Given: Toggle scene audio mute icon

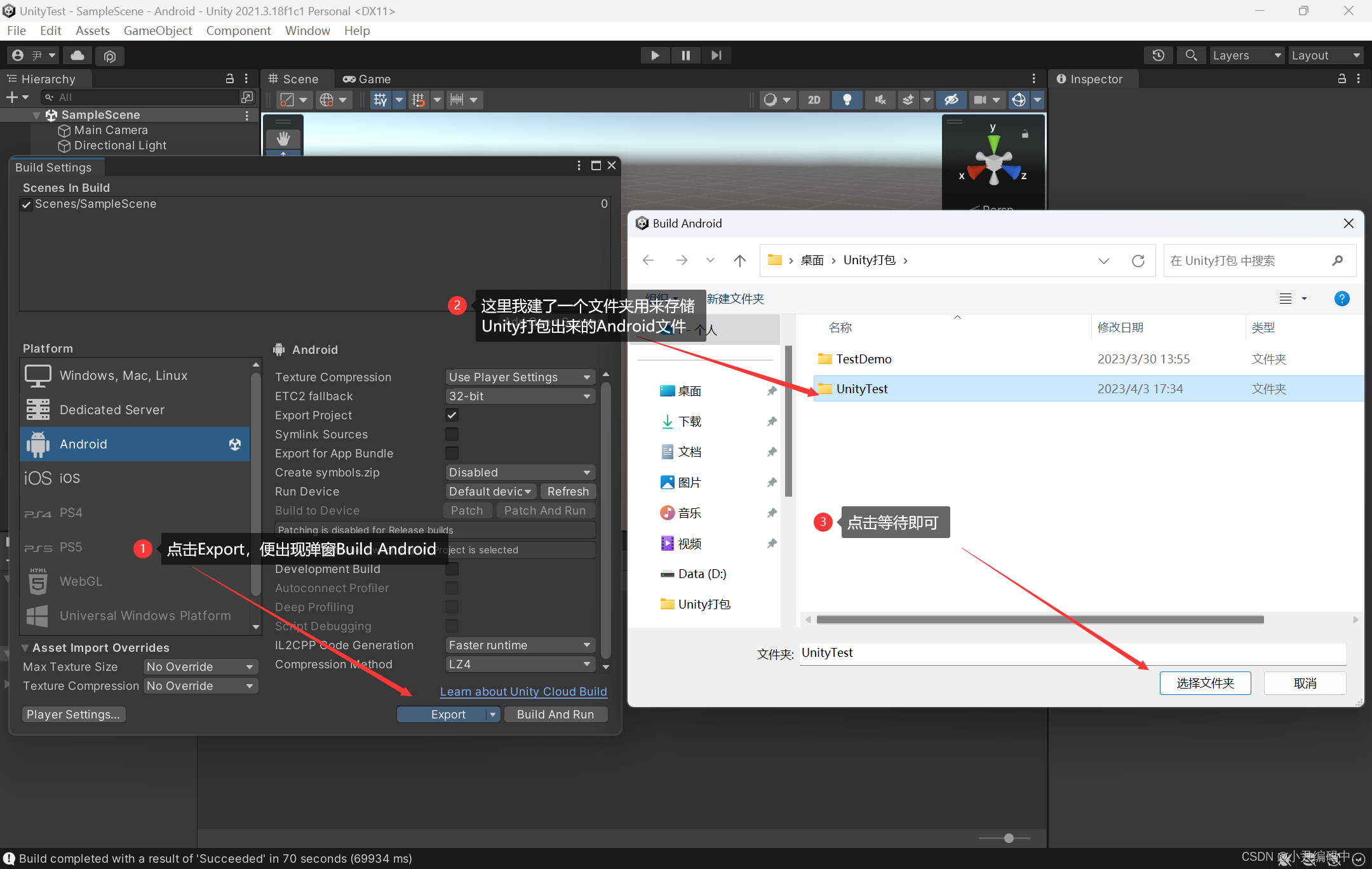Looking at the screenshot, I should (x=880, y=100).
